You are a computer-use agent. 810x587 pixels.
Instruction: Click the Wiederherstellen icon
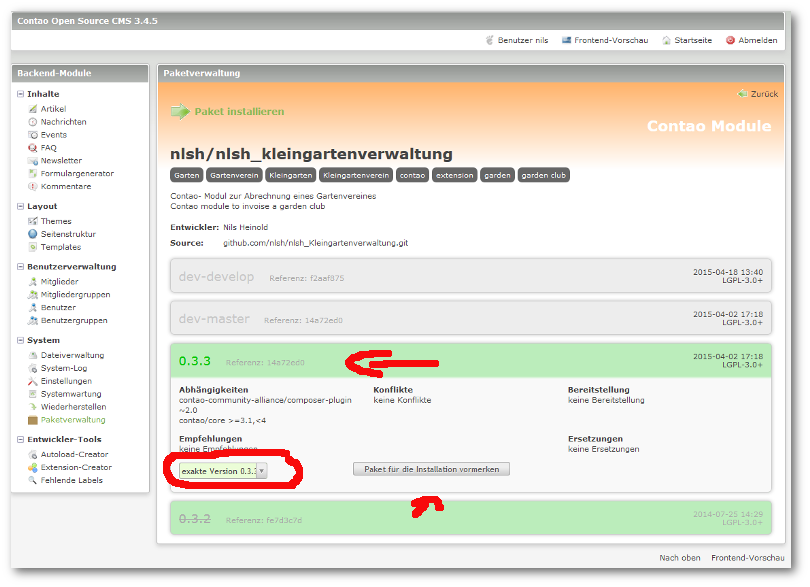(33, 407)
